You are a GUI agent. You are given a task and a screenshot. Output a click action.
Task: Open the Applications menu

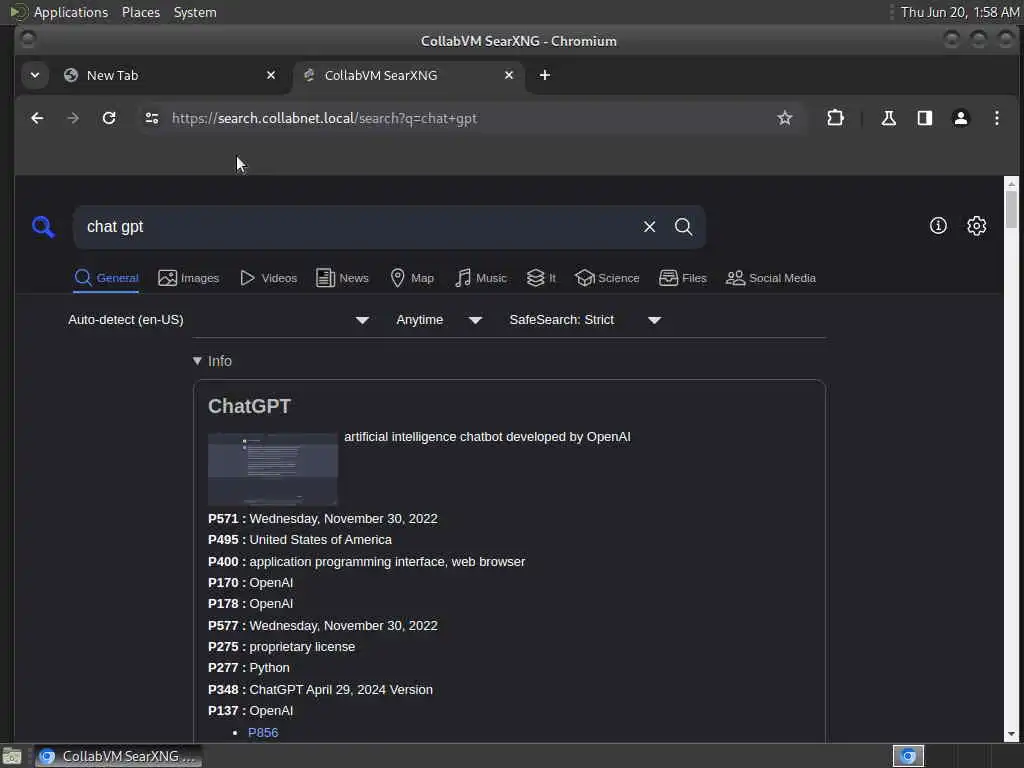tap(71, 12)
